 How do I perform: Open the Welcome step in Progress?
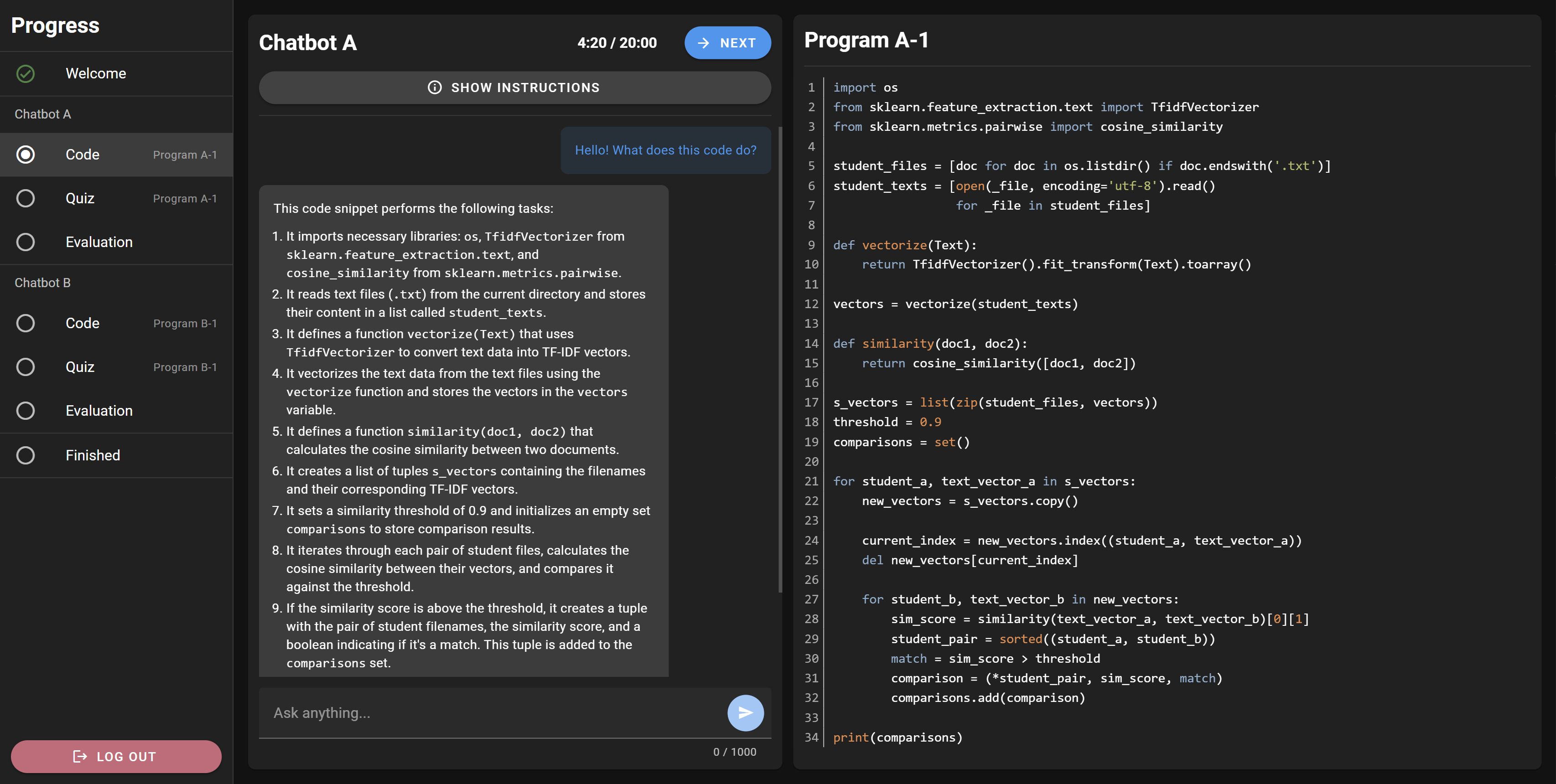tap(96, 74)
